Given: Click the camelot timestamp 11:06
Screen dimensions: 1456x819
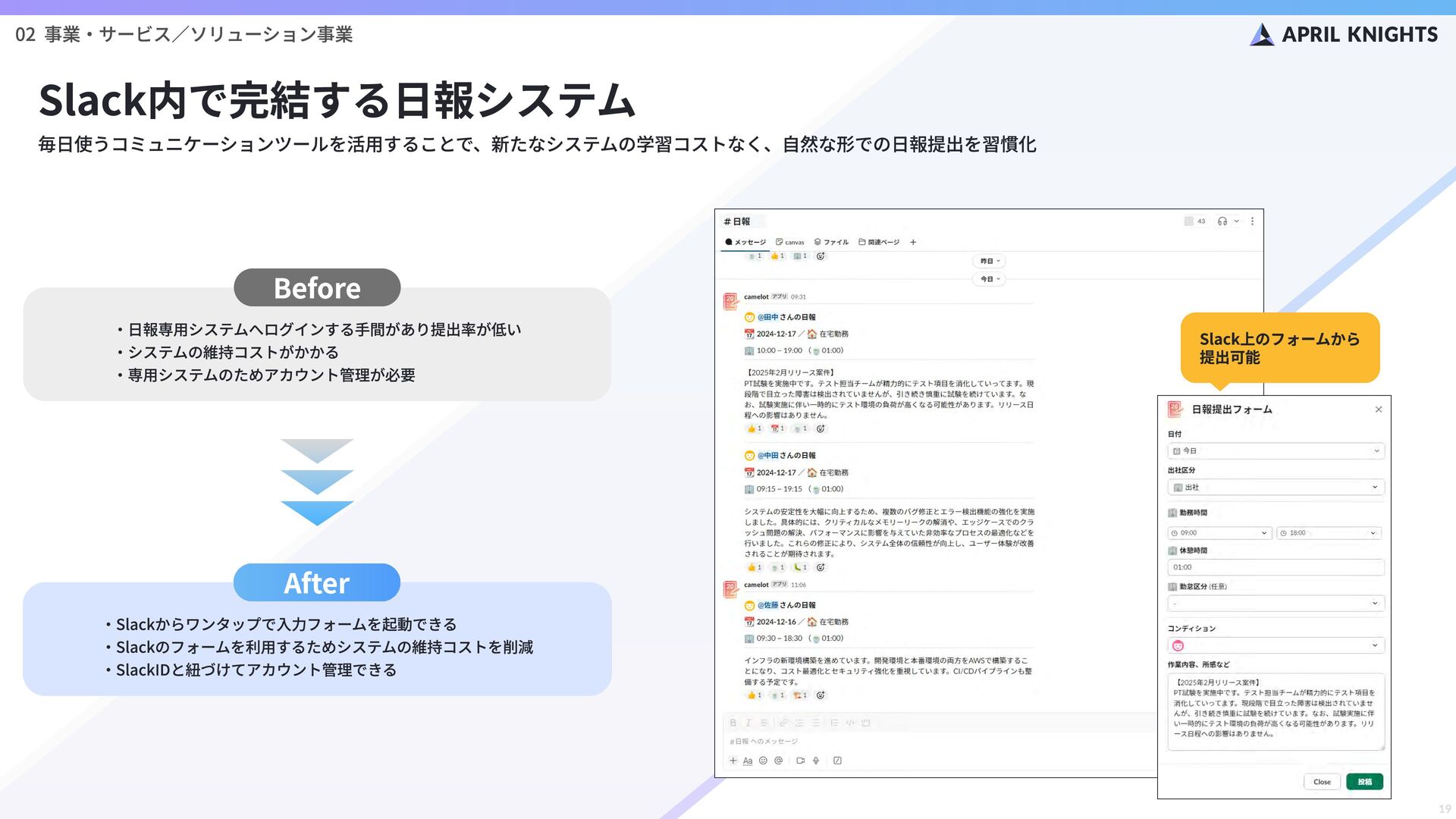Looking at the screenshot, I should coord(799,585).
